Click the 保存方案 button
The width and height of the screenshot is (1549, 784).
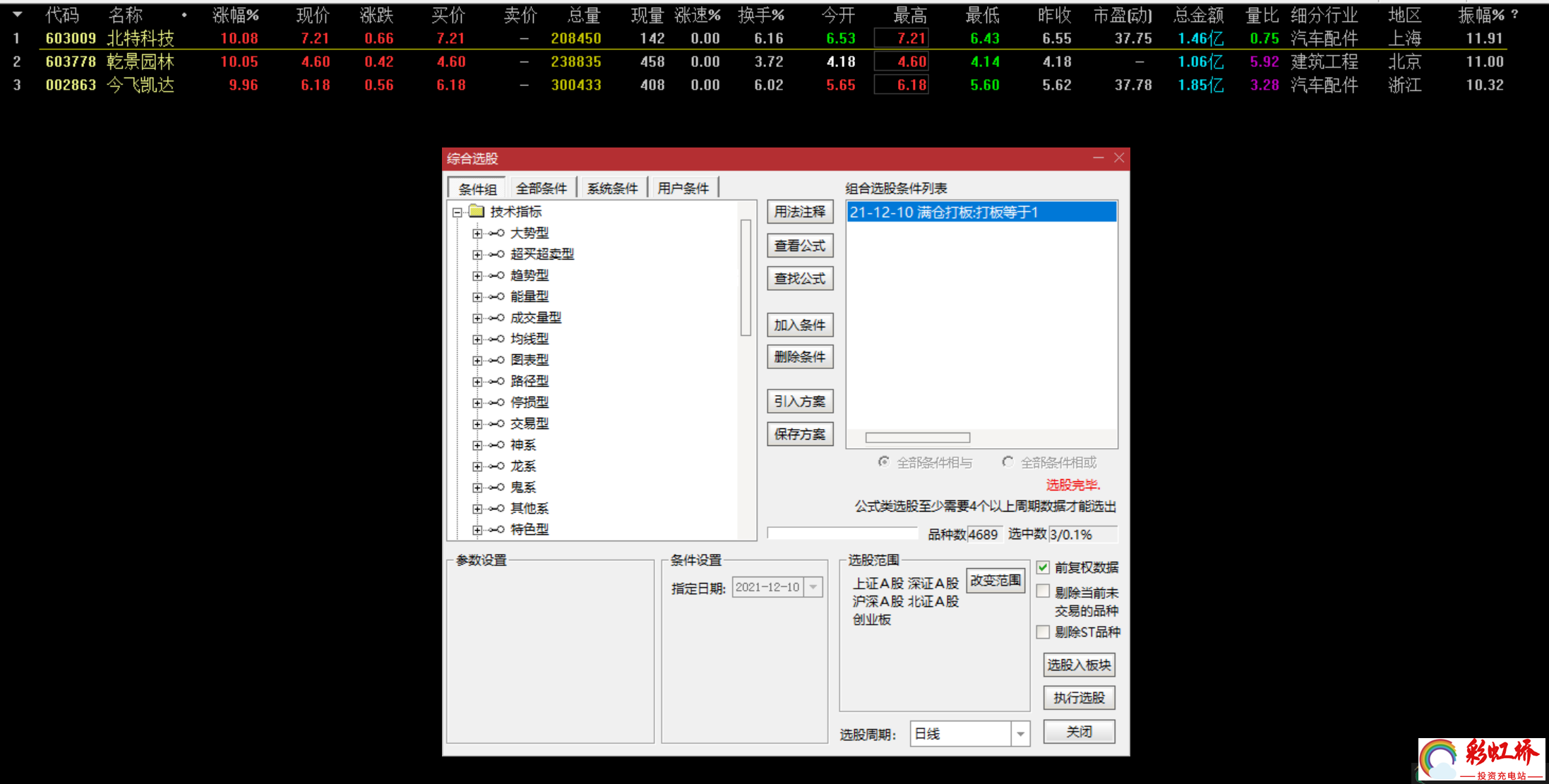[x=800, y=434]
